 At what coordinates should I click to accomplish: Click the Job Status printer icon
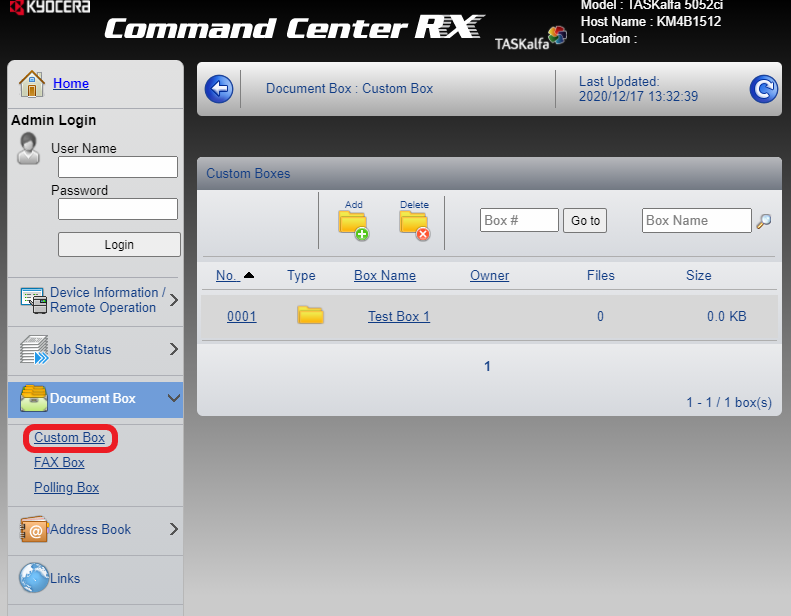tap(34, 349)
